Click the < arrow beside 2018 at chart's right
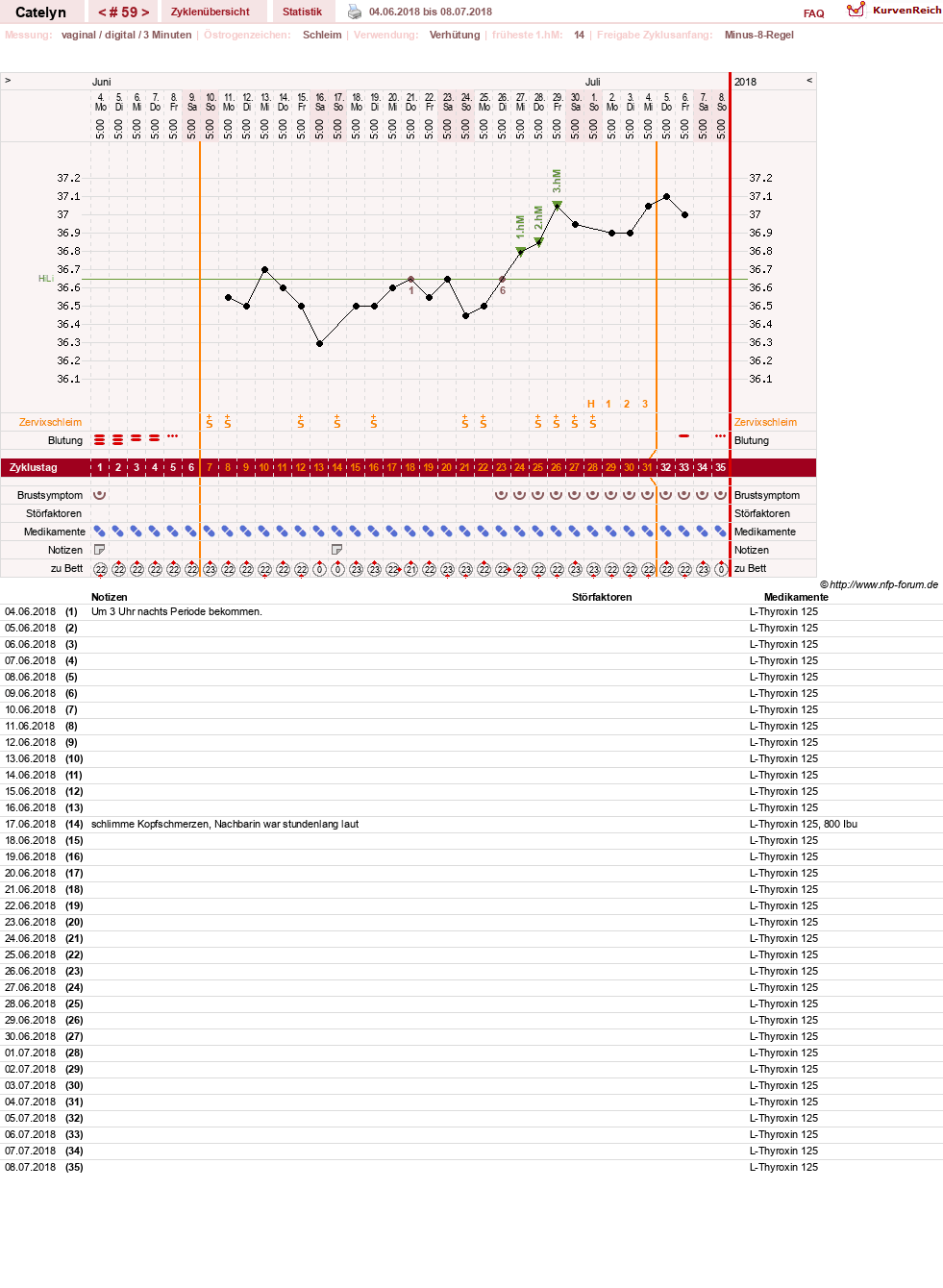This screenshot has height=1288, width=943. click(x=809, y=81)
